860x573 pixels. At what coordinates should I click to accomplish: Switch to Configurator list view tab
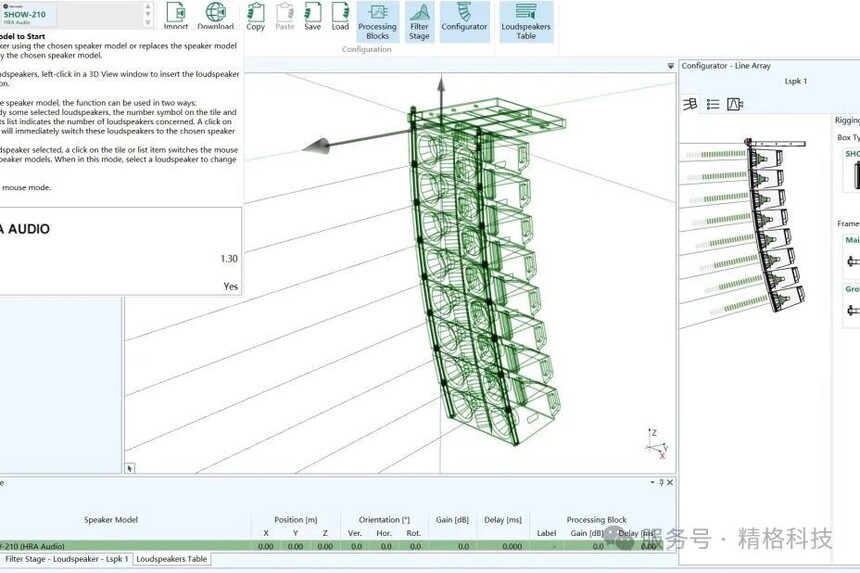[x=713, y=104]
